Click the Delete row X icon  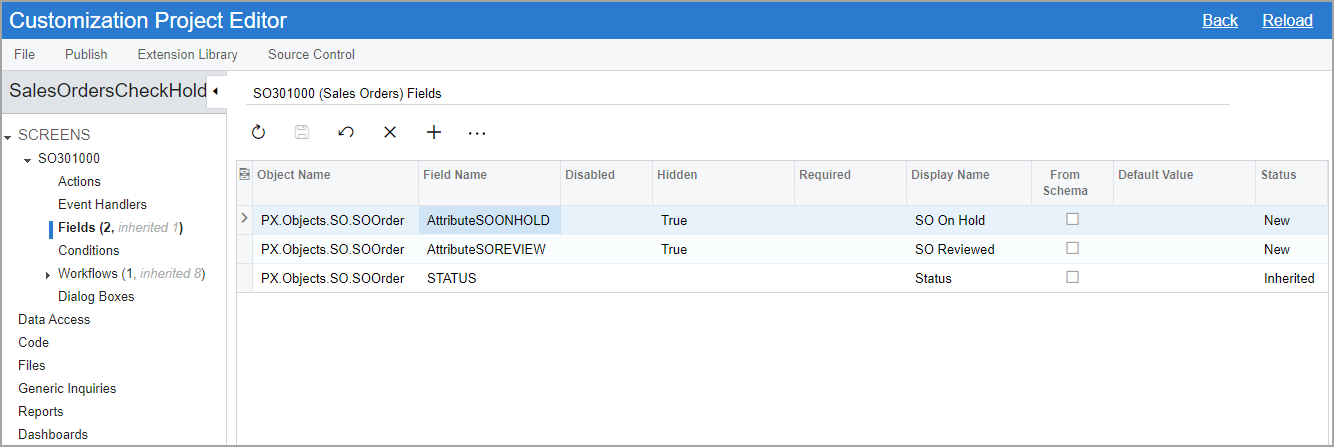click(x=390, y=132)
